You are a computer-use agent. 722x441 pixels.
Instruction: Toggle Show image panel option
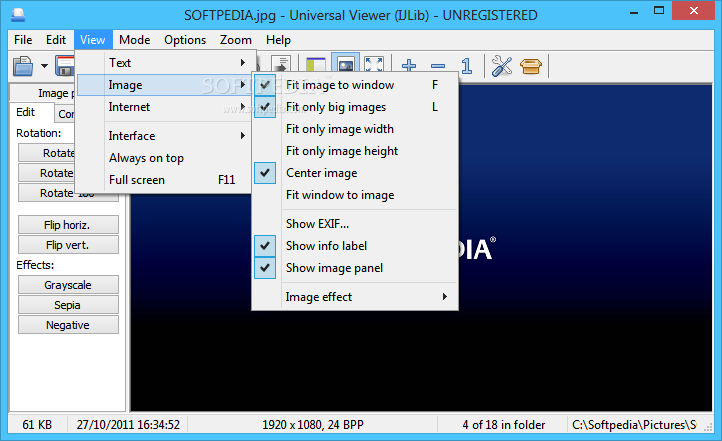(355, 268)
